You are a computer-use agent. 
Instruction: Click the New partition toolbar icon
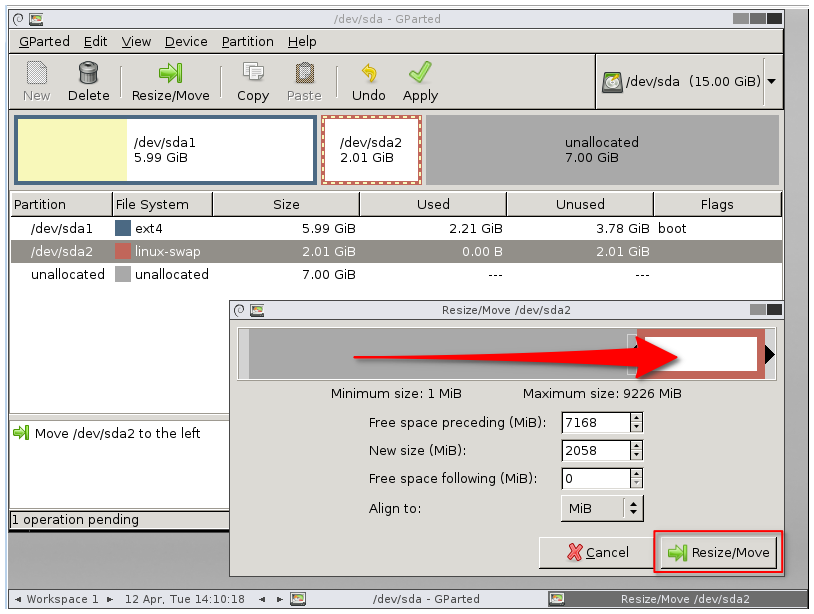(x=36, y=73)
